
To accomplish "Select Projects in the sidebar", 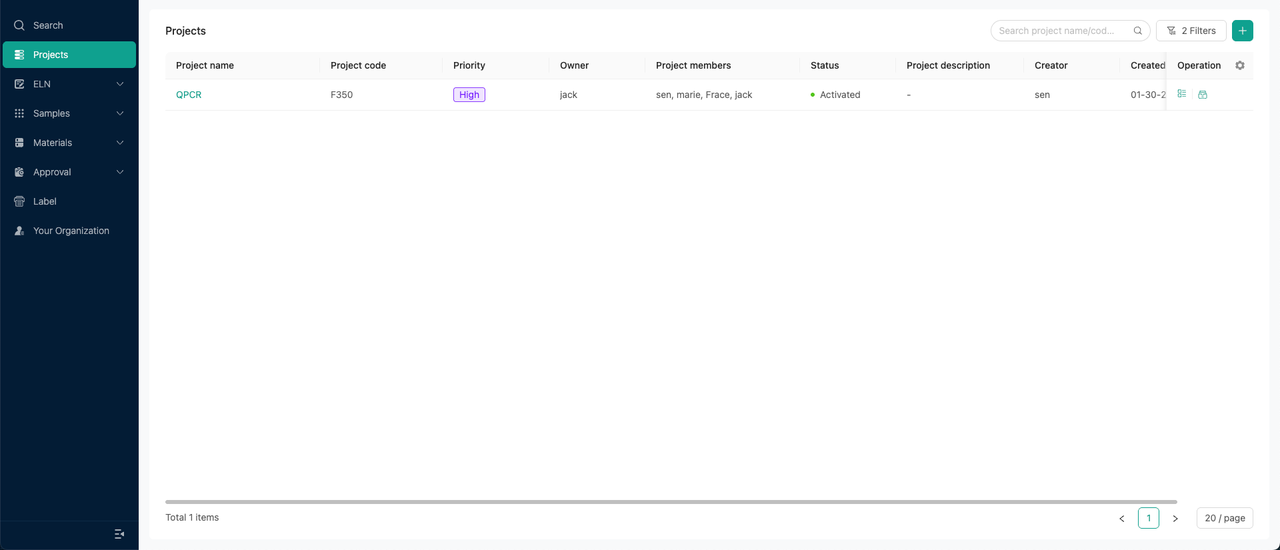I will (69, 55).
